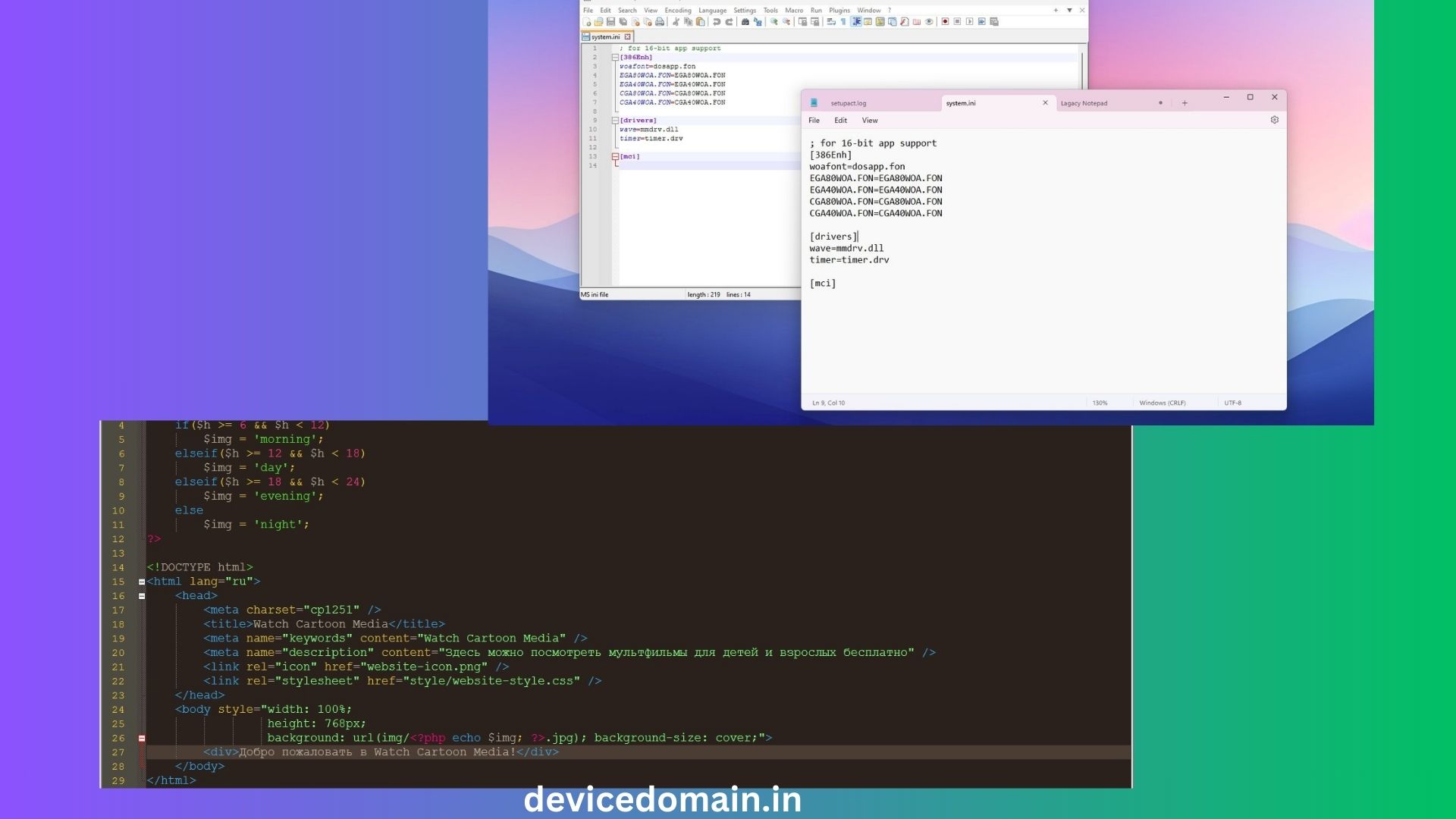
Task: Open the Find dialog via toolbar icon
Action: [745, 21]
